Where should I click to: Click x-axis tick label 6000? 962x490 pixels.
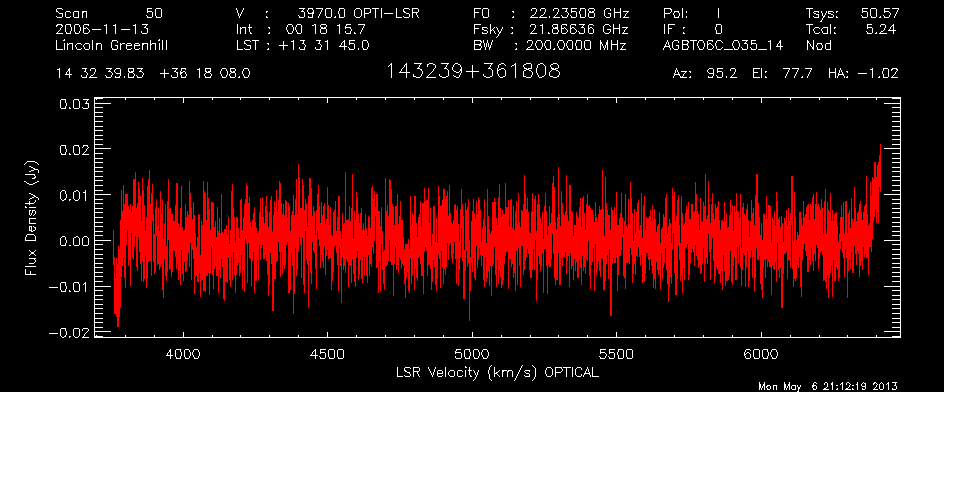[x=761, y=354]
